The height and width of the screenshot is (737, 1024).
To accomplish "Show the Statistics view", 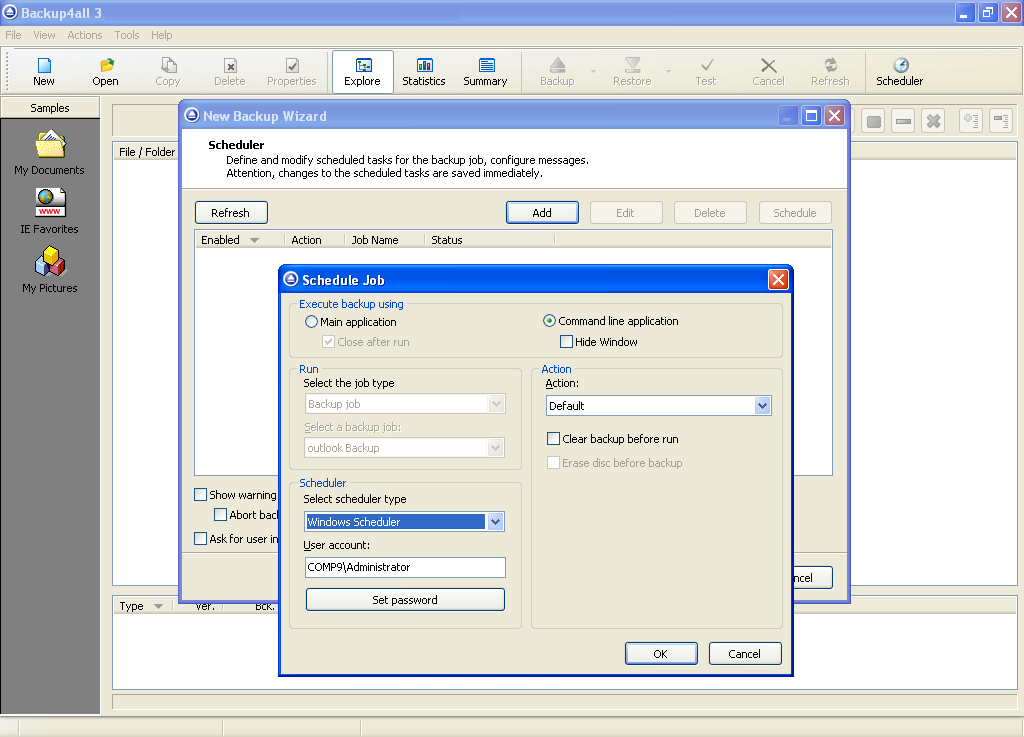I will pyautogui.click(x=424, y=72).
